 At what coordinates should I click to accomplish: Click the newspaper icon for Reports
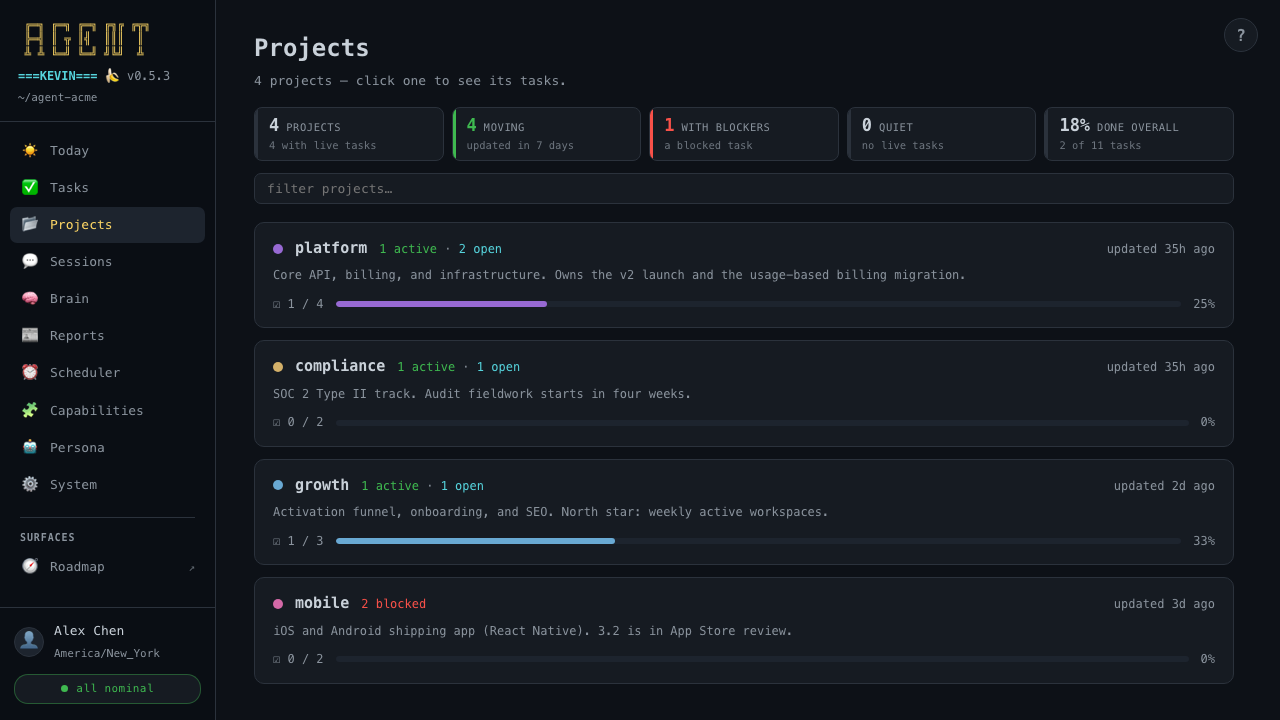[x=30, y=335]
